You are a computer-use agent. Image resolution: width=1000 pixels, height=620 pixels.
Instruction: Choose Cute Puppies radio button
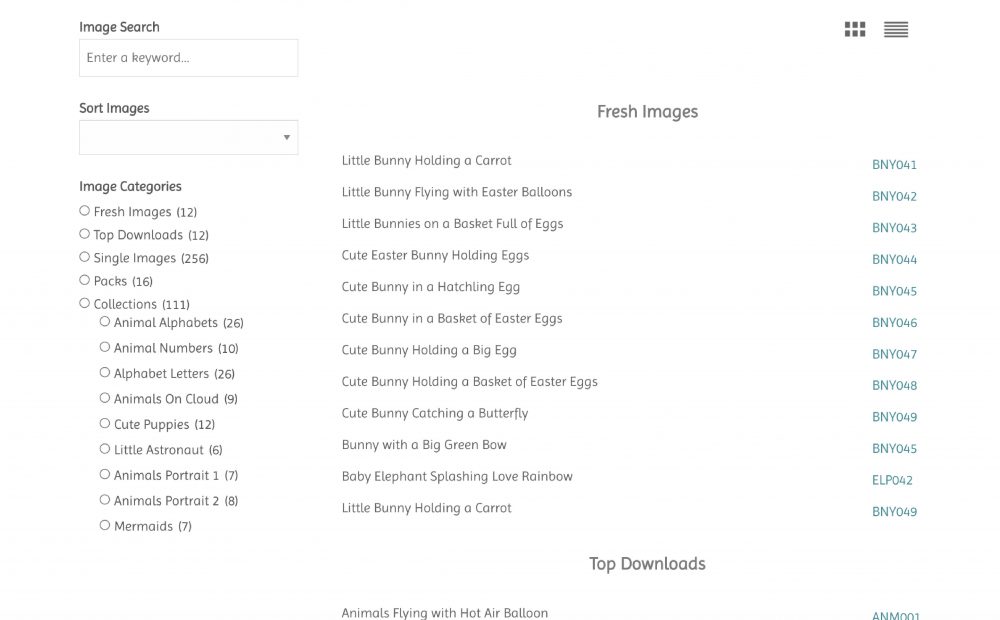105,424
